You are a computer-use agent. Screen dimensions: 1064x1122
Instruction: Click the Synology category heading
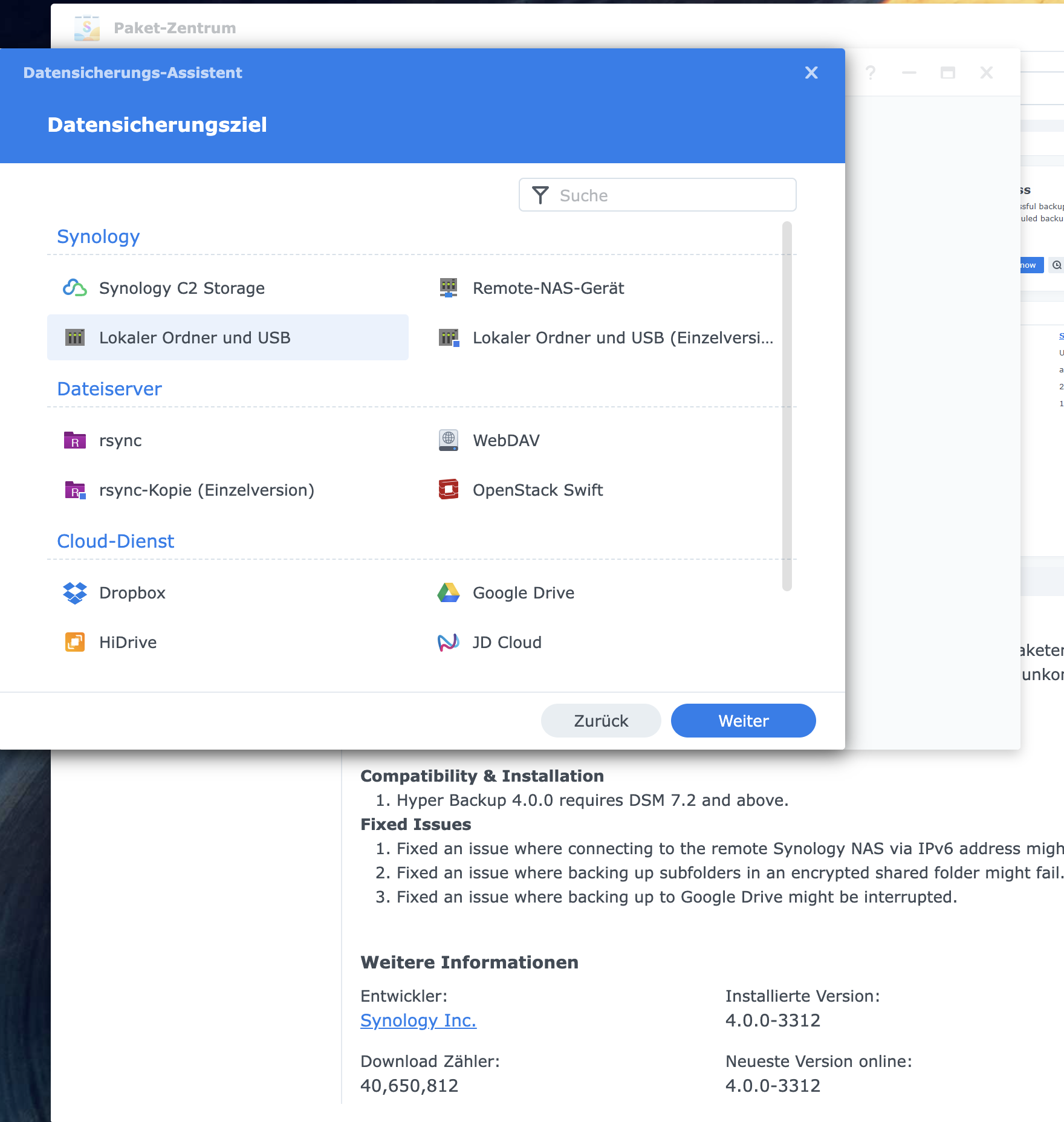[x=99, y=236]
